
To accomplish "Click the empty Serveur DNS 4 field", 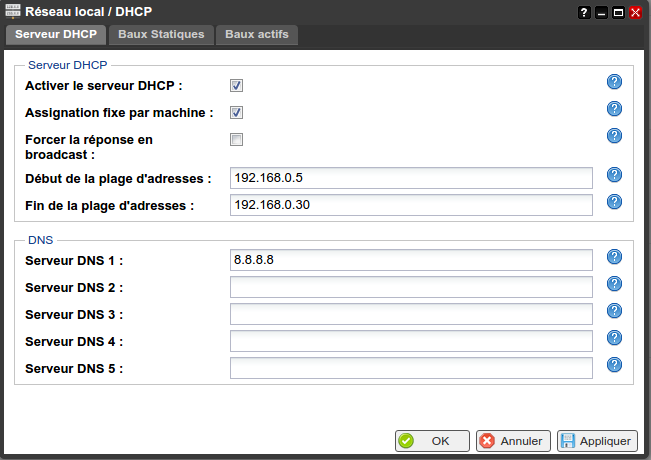I will pyautogui.click(x=411, y=341).
